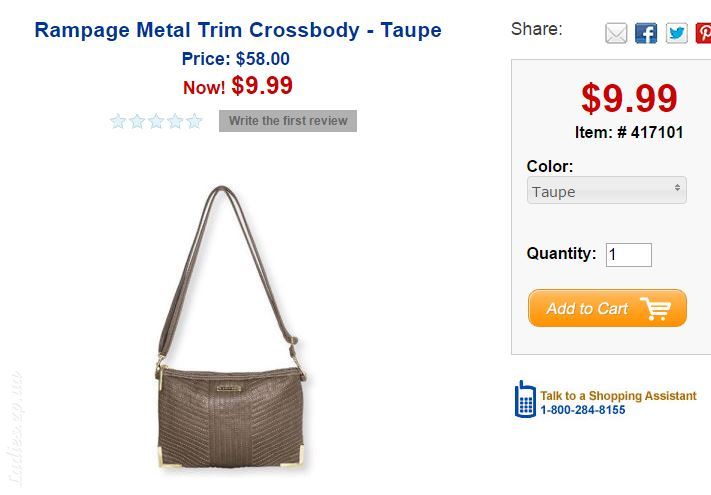The image size is (711, 495).
Task: Set a four-star rating
Action: (x=175, y=121)
